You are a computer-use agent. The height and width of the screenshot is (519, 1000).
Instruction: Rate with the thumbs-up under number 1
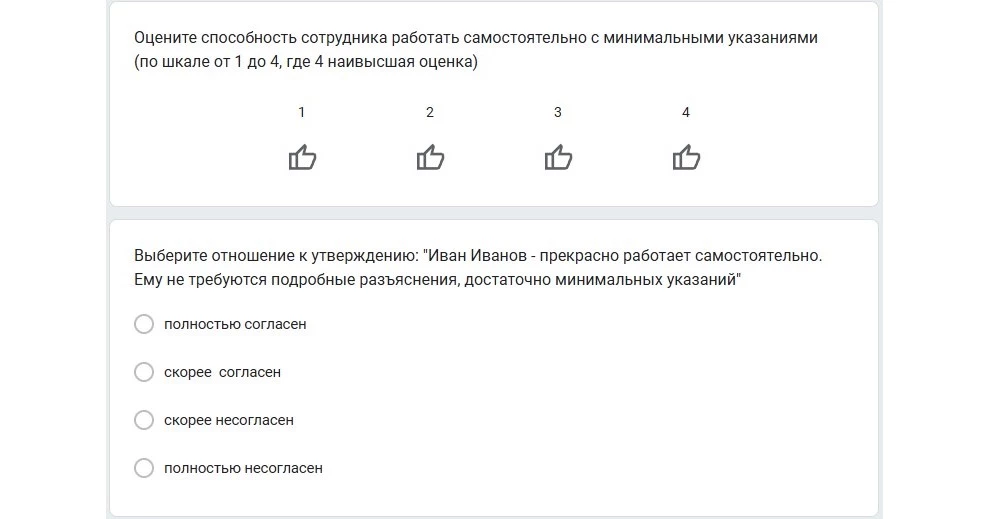302,158
